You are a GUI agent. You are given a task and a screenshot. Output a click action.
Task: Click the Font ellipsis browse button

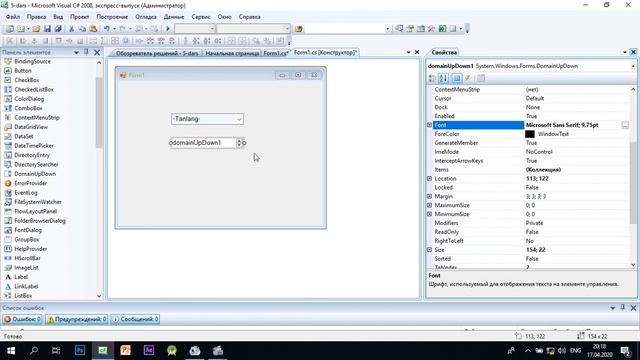(625, 125)
